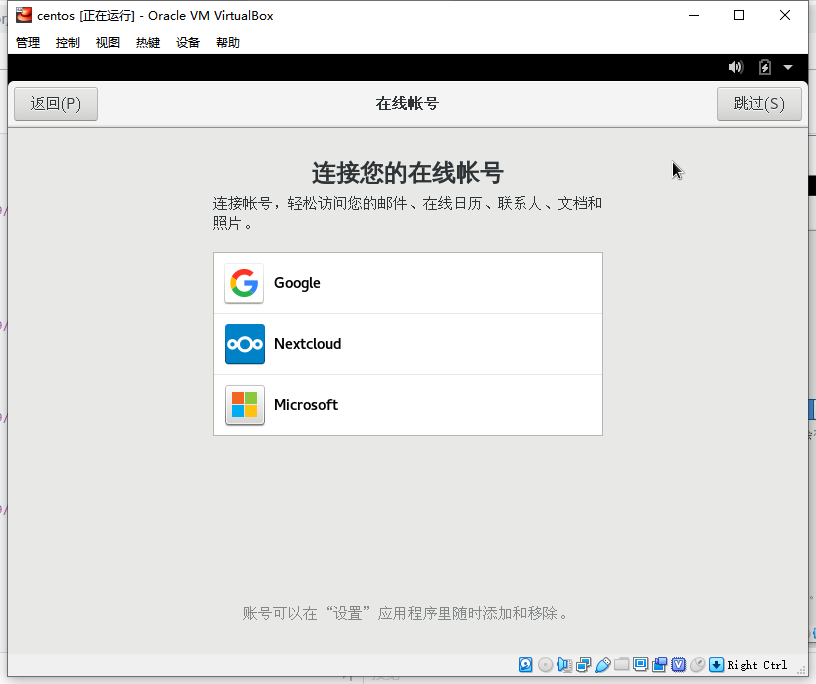The width and height of the screenshot is (816, 684).
Task: Open the 控制 menu
Action: (x=68, y=43)
